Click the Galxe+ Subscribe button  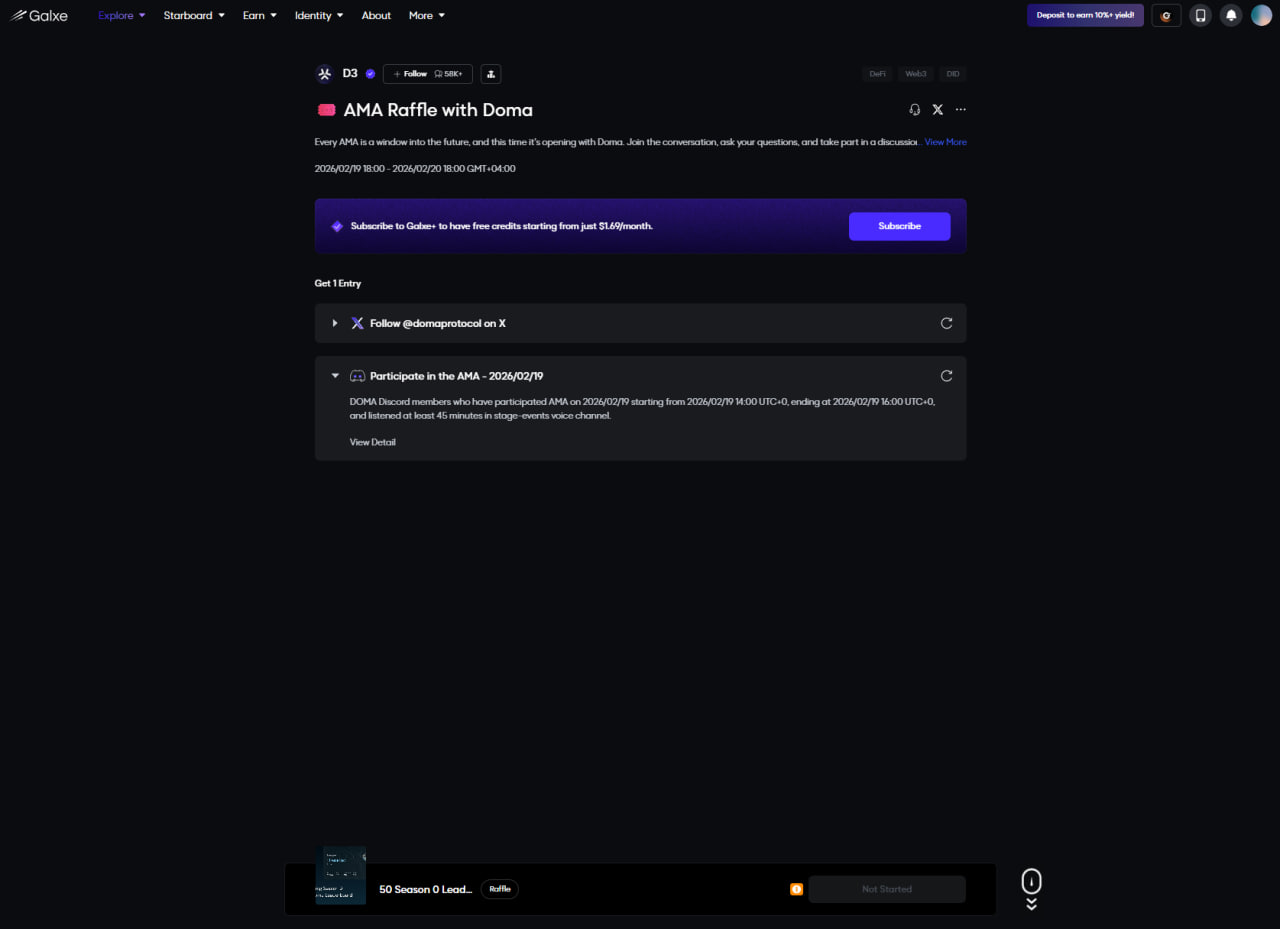(x=899, y=226)
